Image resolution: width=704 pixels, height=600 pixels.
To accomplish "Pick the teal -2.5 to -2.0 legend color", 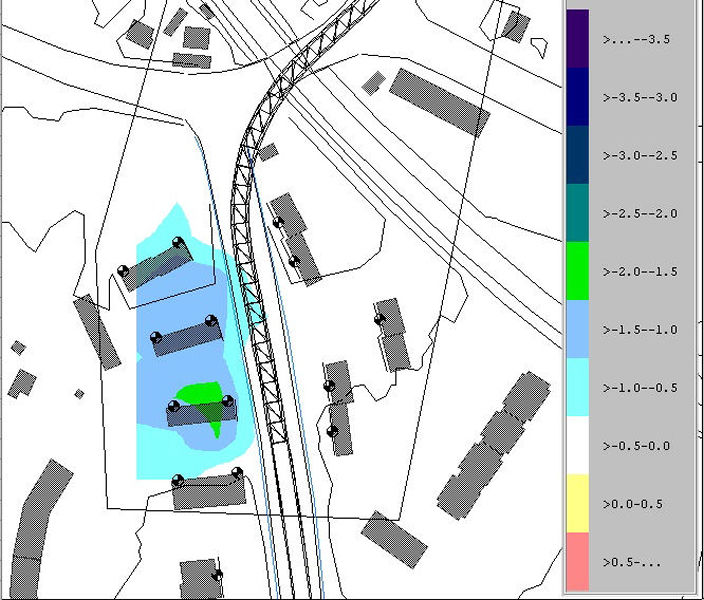I will pos(577,213).
